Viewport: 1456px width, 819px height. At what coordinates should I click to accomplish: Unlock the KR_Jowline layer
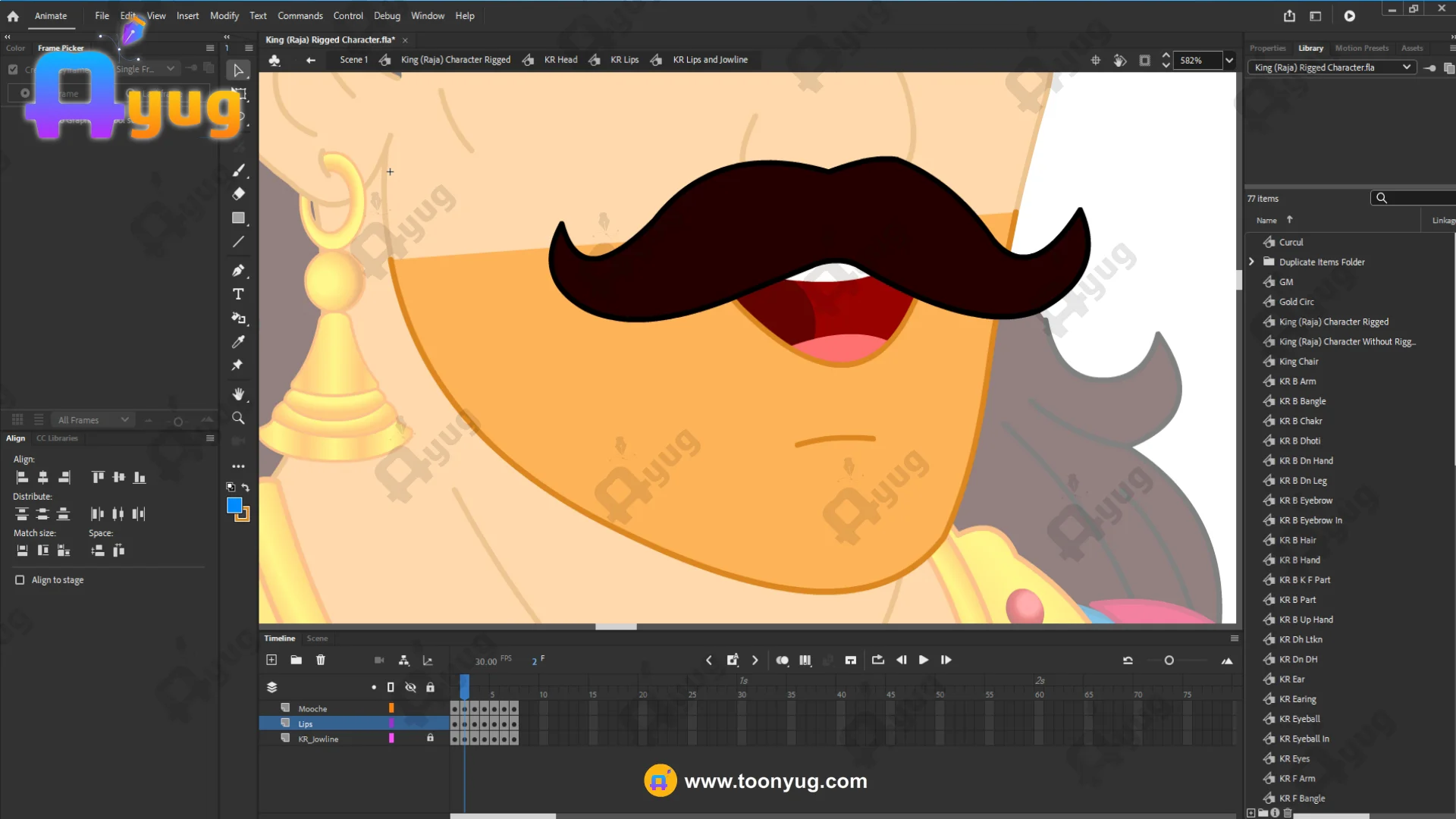coord(430,738)
